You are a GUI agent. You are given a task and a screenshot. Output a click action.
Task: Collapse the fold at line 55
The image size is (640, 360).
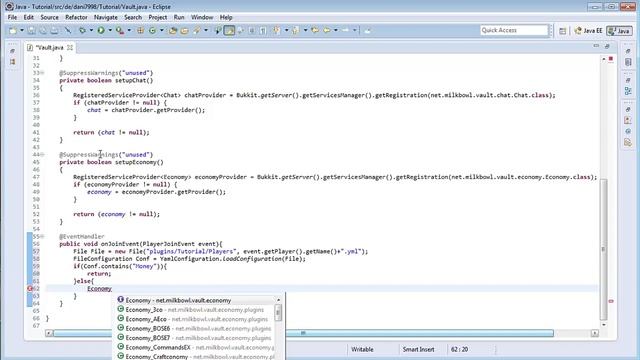coord(42,236)
